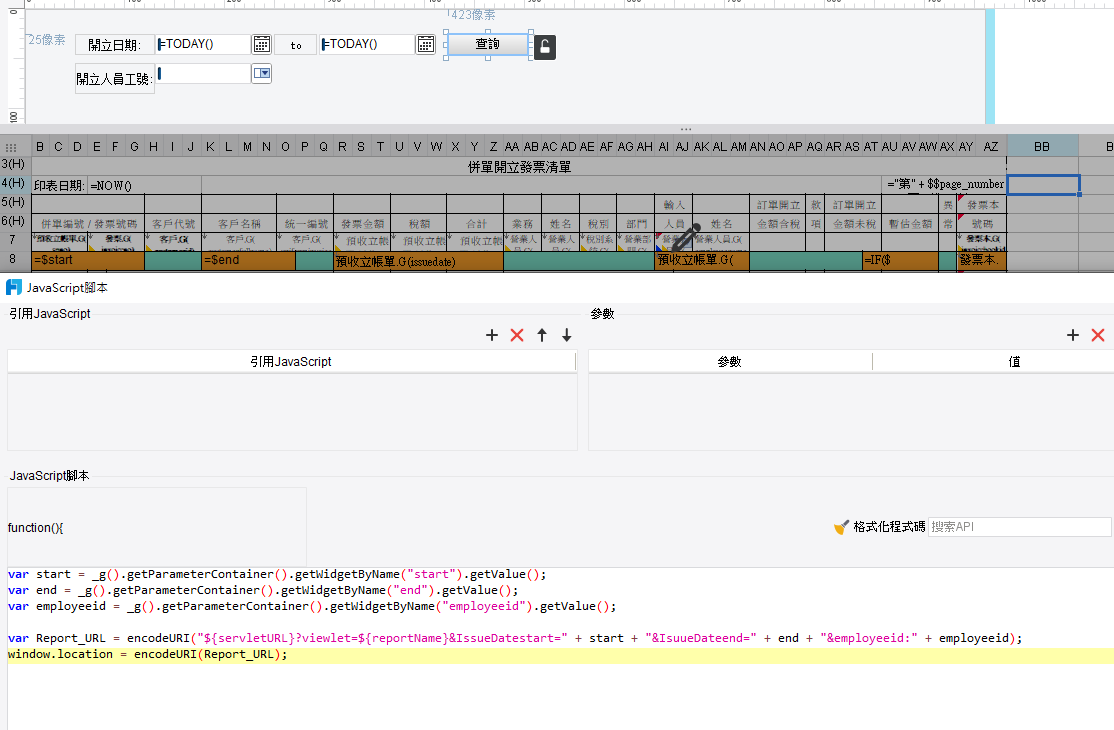Select column header AZ
The width and height of the screenshot is (1114, 730).
tap(990, 146)
